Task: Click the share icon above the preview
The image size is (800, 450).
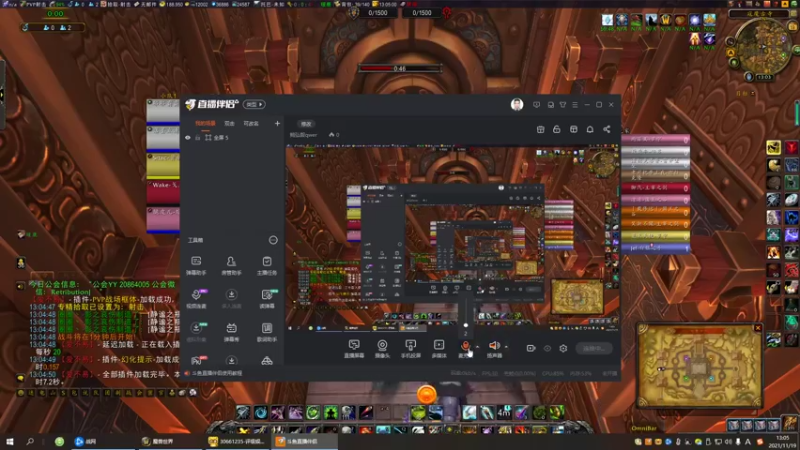Action: (x=607, y=130)
